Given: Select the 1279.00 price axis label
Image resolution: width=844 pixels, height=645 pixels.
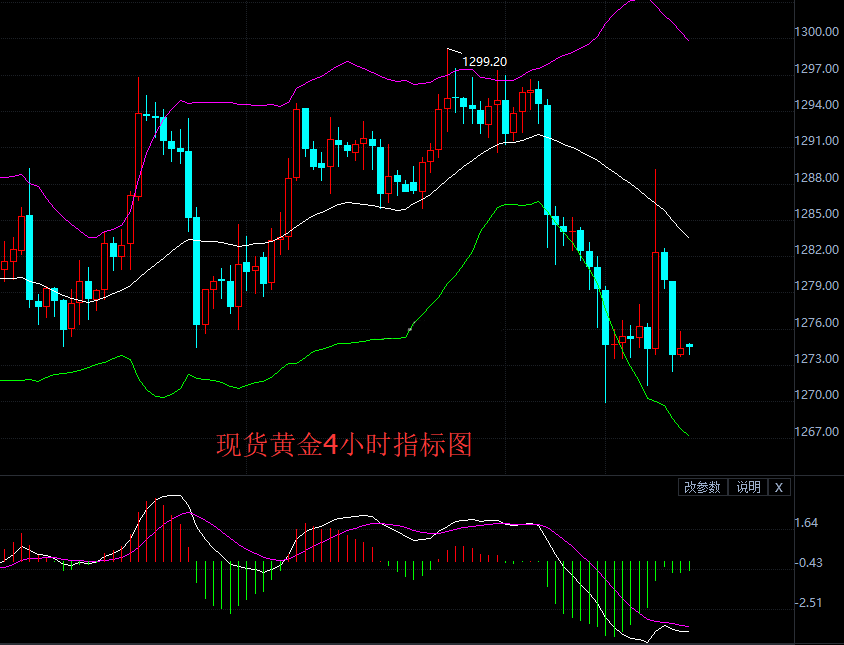Looking at the screenshot, I should [817, 286].
